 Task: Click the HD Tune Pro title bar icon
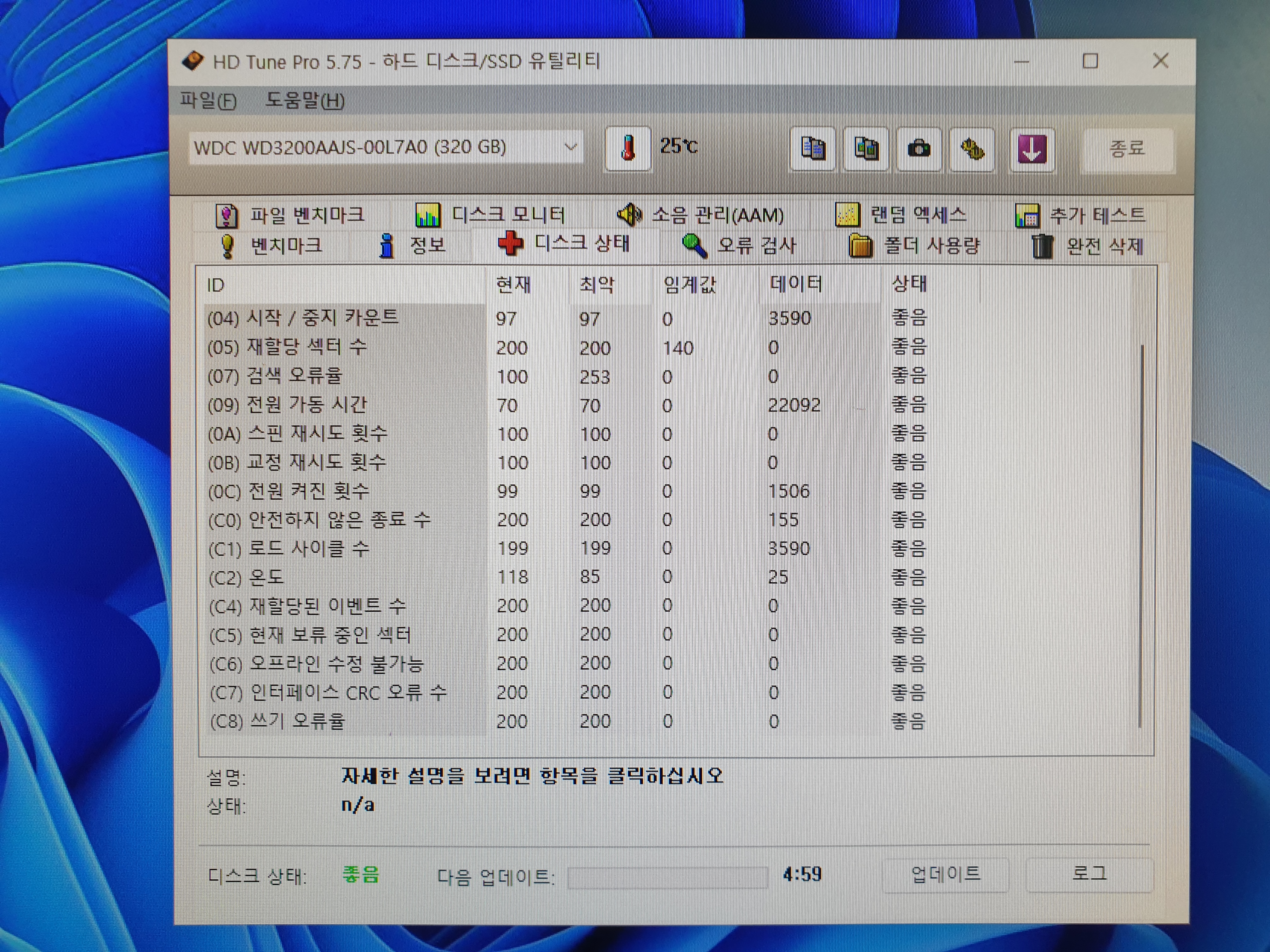pos(193,61)
